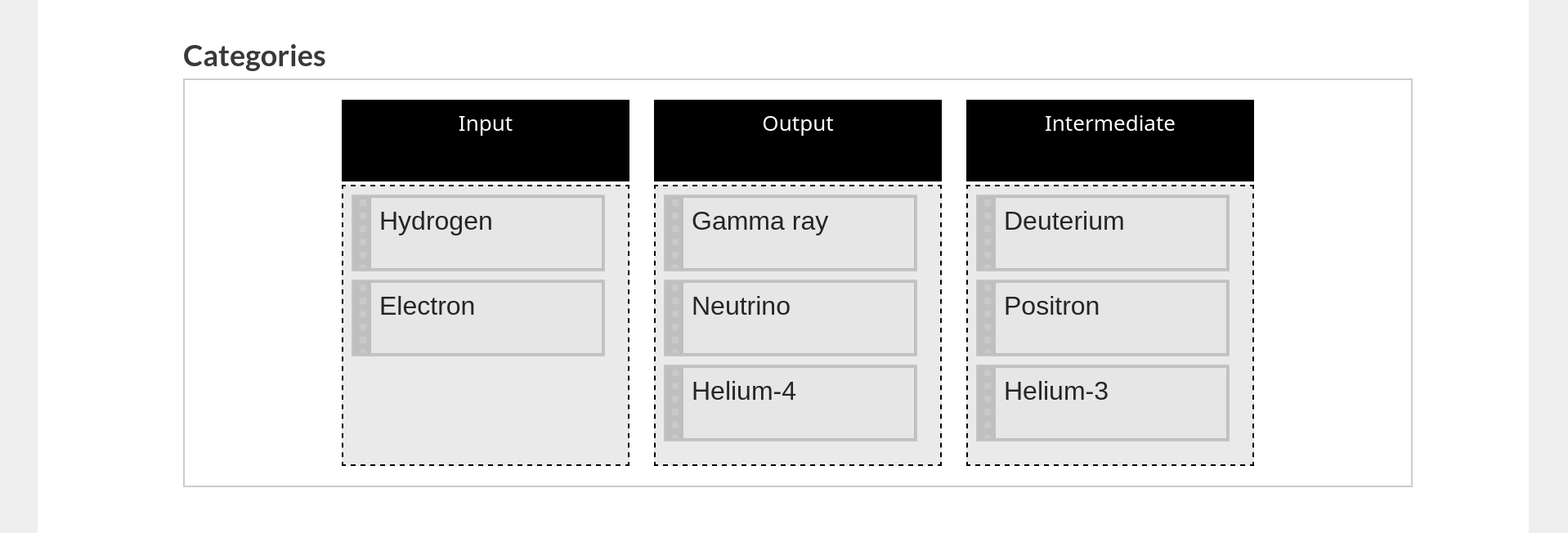The image size is (1568, 533).
Task: Select the Intermediate category header
Action: [x=1110, y=140]
